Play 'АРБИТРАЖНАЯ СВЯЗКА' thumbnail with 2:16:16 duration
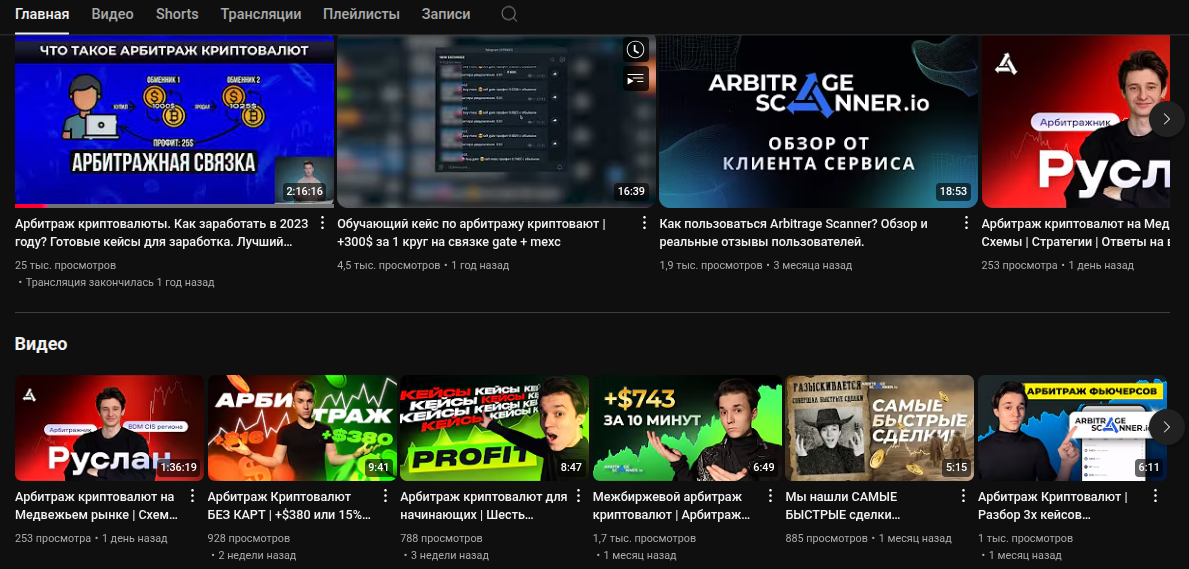1189x569 pixels. [x=174, y=121]
